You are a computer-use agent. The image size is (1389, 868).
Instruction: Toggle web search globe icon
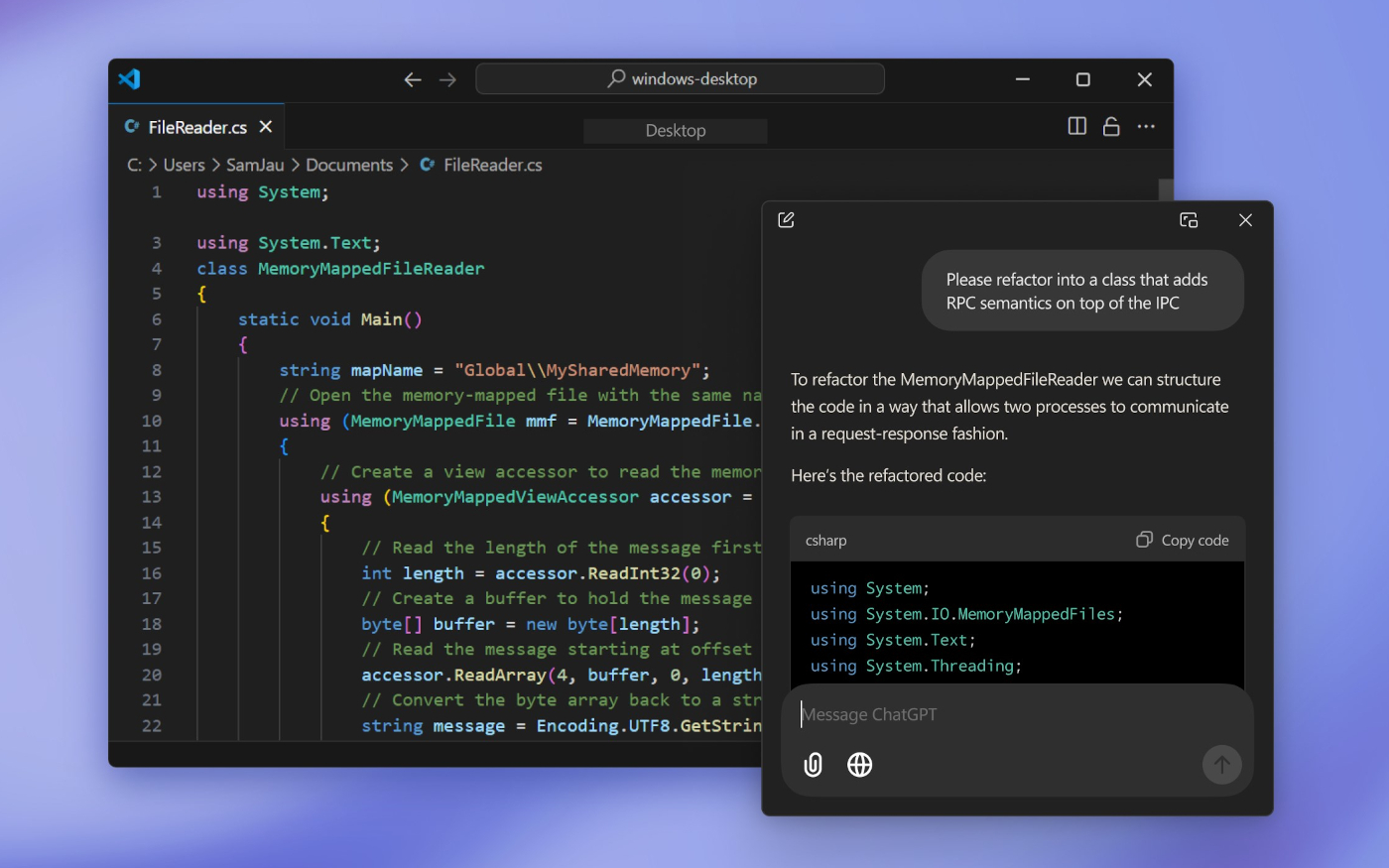click(859, 765)
